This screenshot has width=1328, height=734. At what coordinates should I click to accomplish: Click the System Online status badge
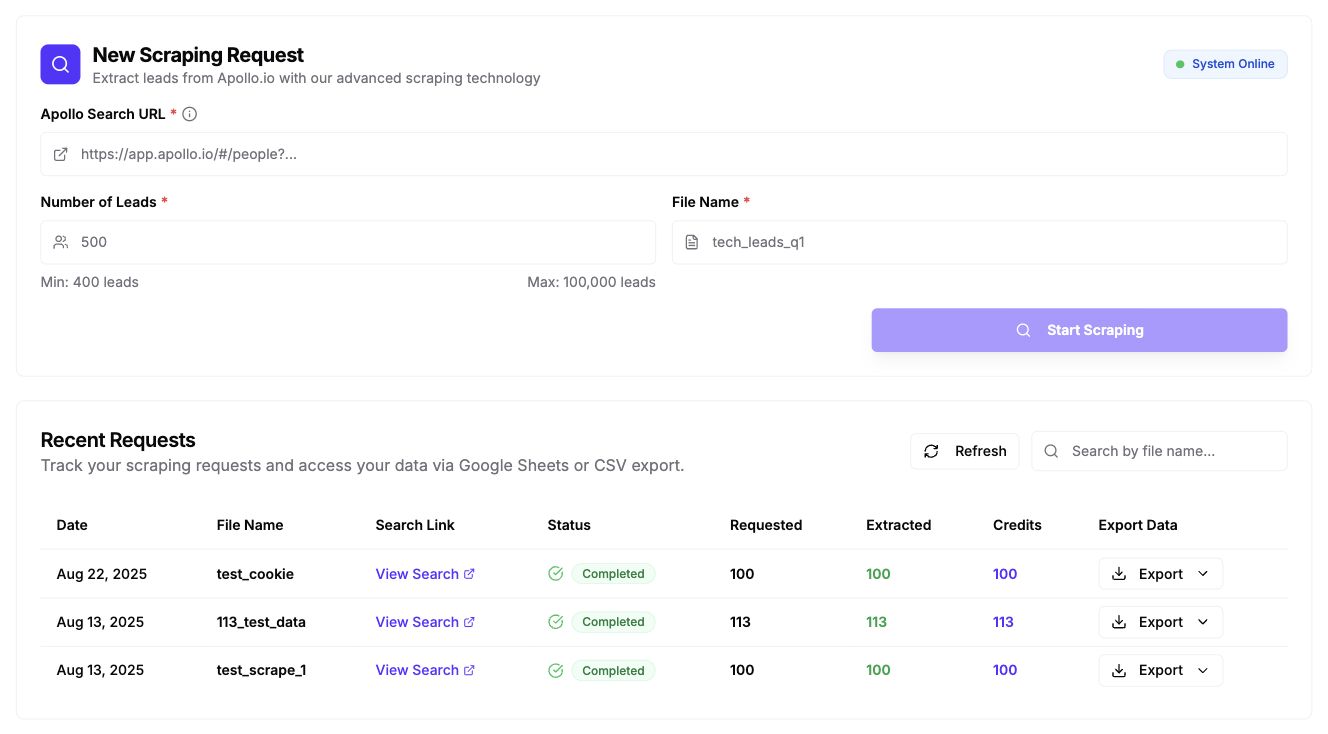click(1225, 64)
